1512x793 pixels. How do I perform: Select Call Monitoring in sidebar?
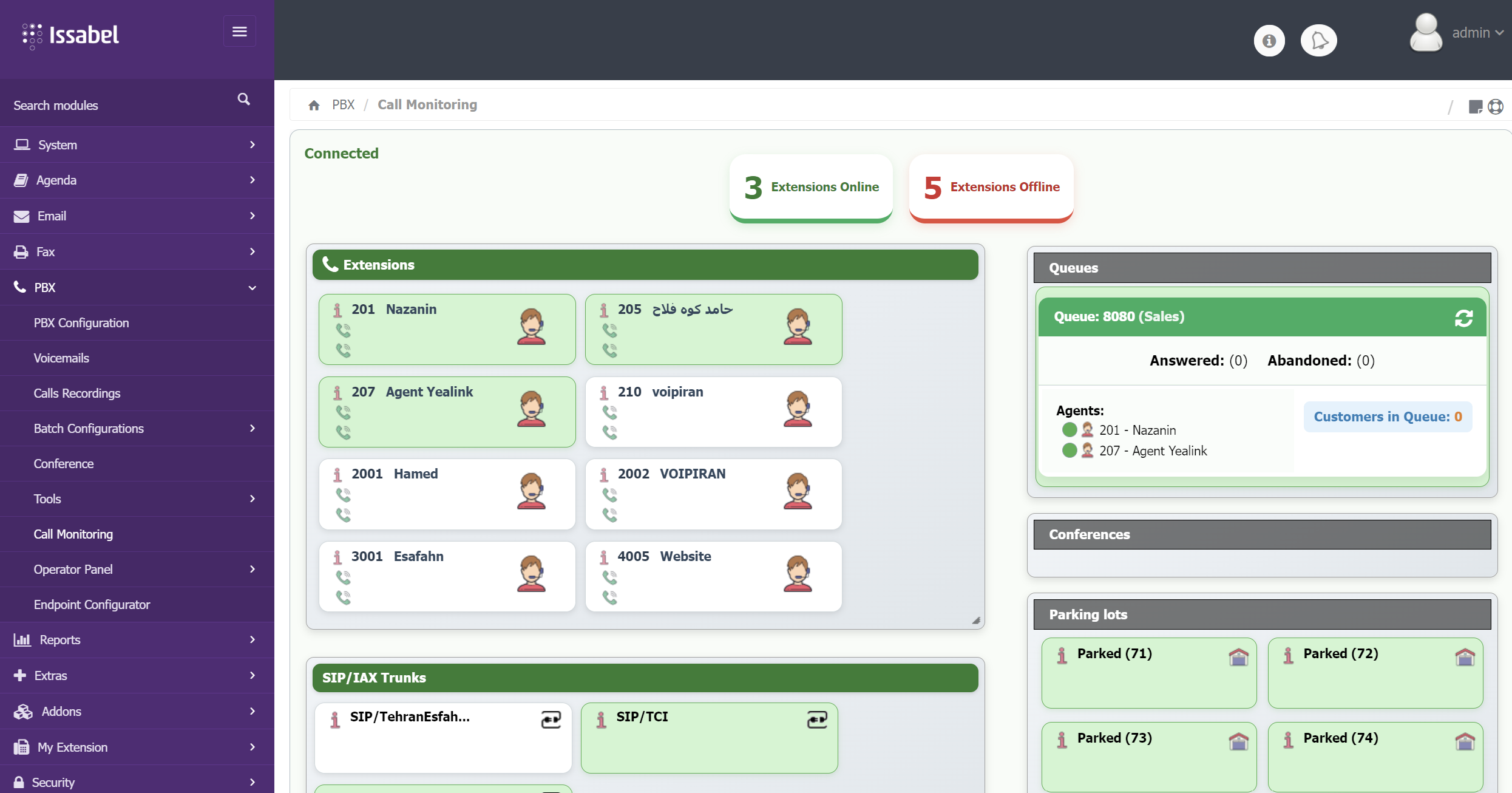click(73, 534)
